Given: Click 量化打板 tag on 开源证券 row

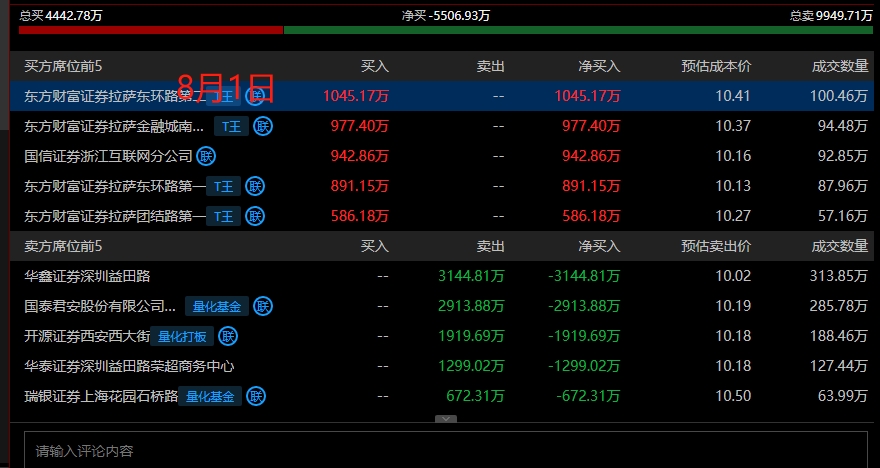Looking at the screenshot, I should click(182, 337).
